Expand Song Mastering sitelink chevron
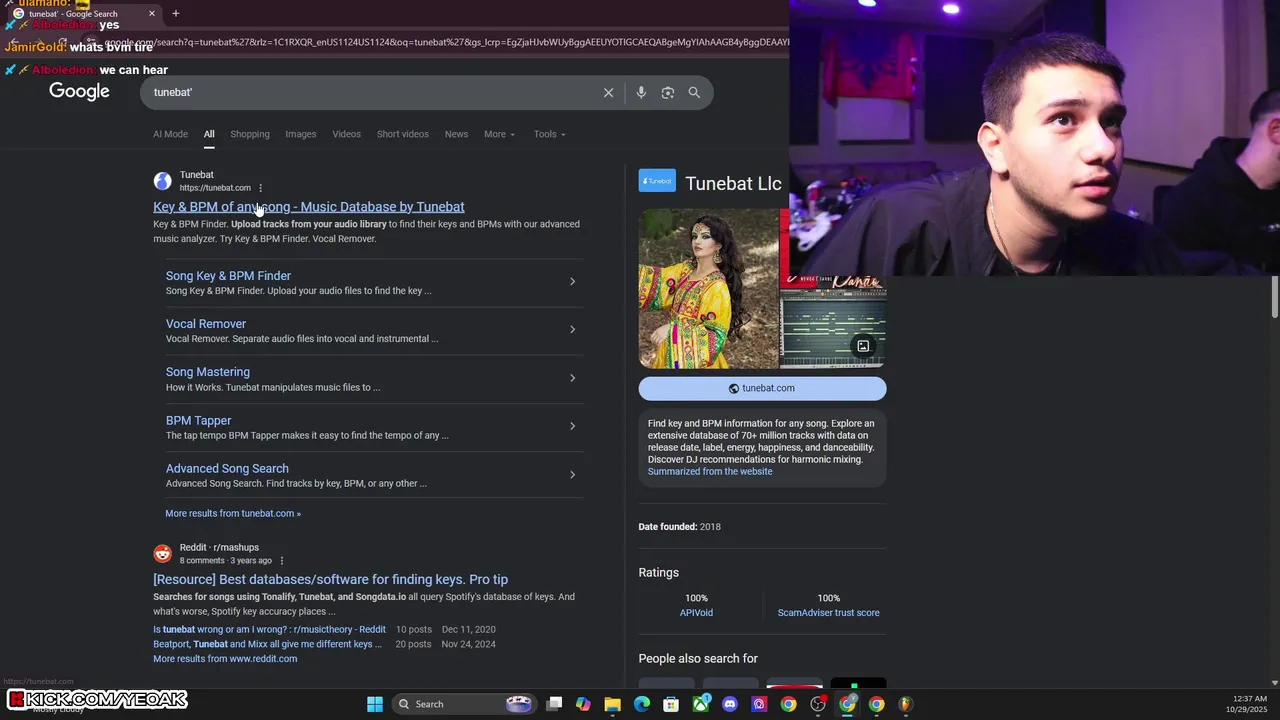The width and height of the screenshot is (1280, 720). point(572,378)
